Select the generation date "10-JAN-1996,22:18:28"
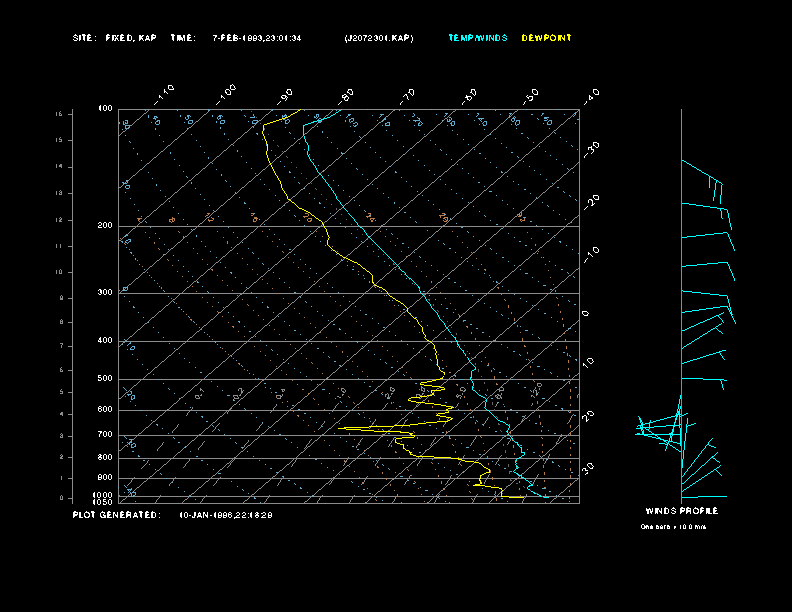 [226, 515]
